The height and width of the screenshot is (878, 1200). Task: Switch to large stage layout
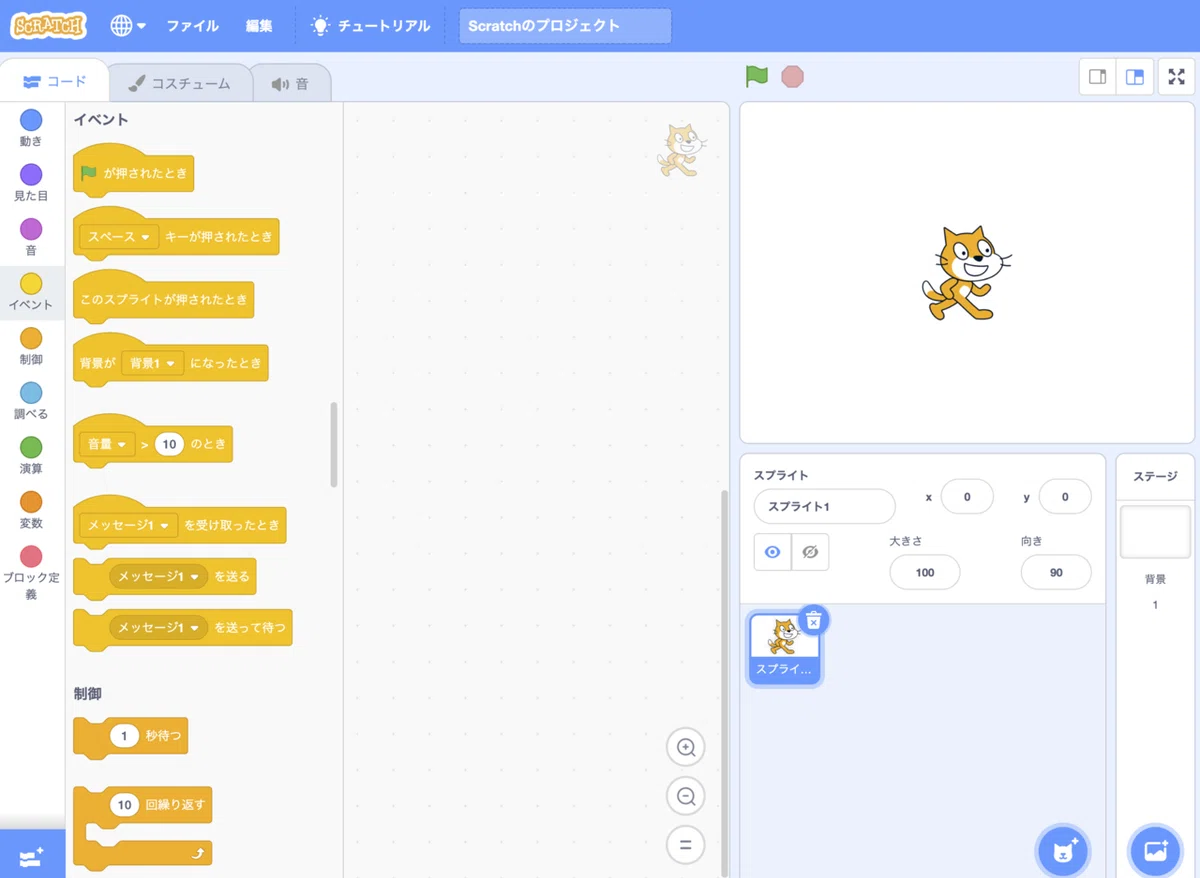[x=1135, y=77]
